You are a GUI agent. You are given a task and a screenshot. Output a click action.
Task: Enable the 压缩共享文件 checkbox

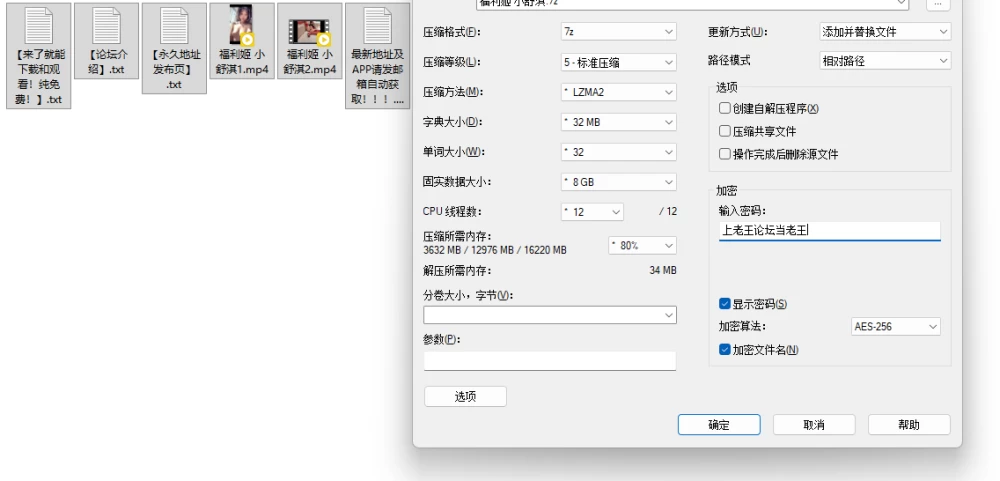pos(724,131)
